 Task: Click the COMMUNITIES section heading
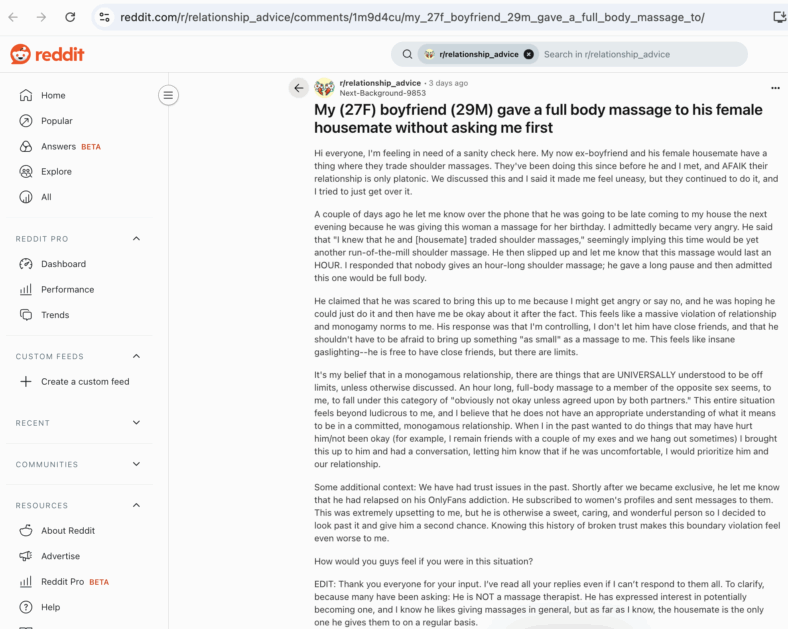tap(47, 465)
